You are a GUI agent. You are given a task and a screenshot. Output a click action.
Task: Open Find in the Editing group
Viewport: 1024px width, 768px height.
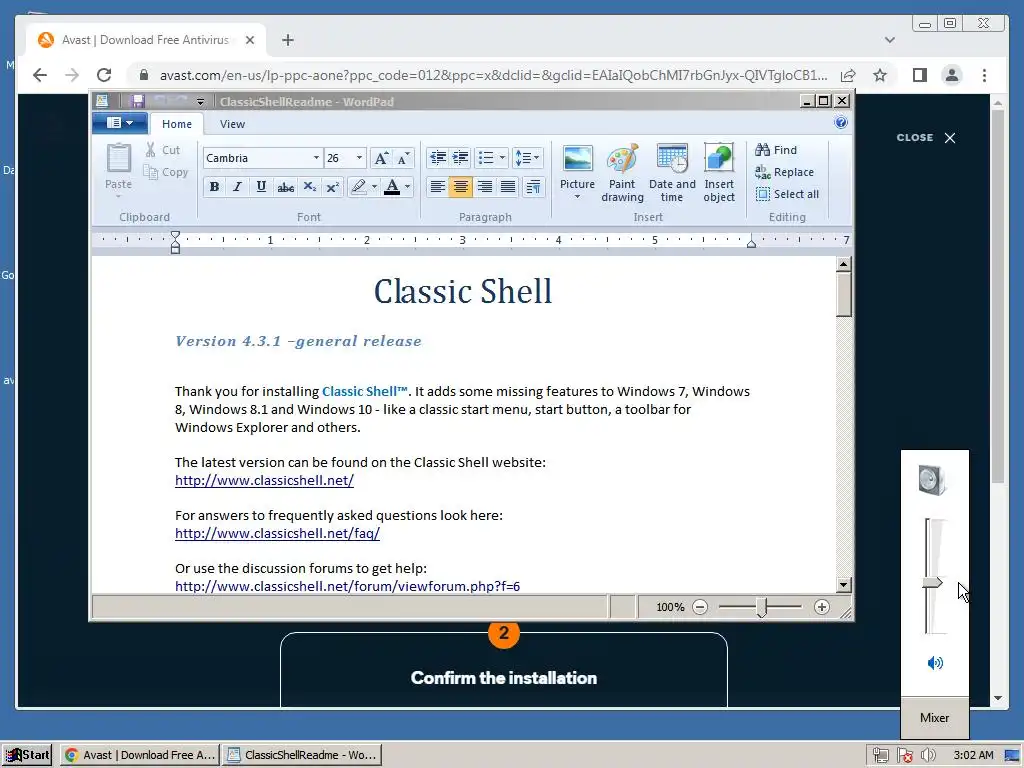point(776,150)
